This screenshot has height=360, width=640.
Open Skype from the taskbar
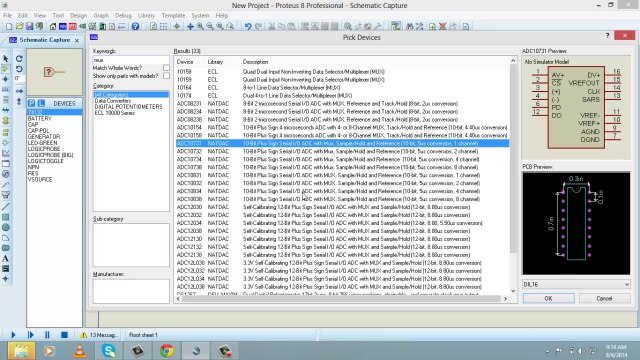tap(109, 351)
